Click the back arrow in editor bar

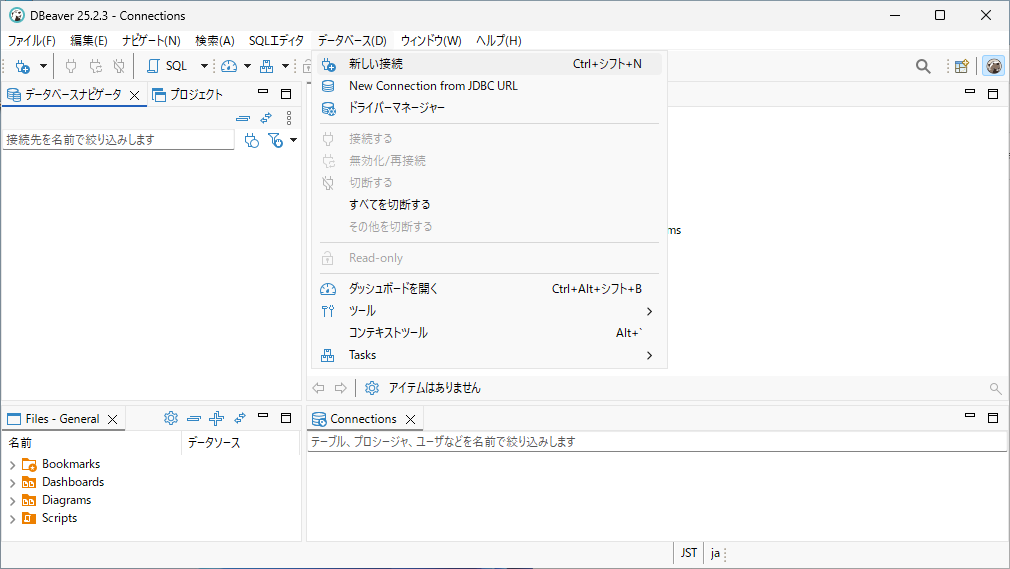pos(319,388)
